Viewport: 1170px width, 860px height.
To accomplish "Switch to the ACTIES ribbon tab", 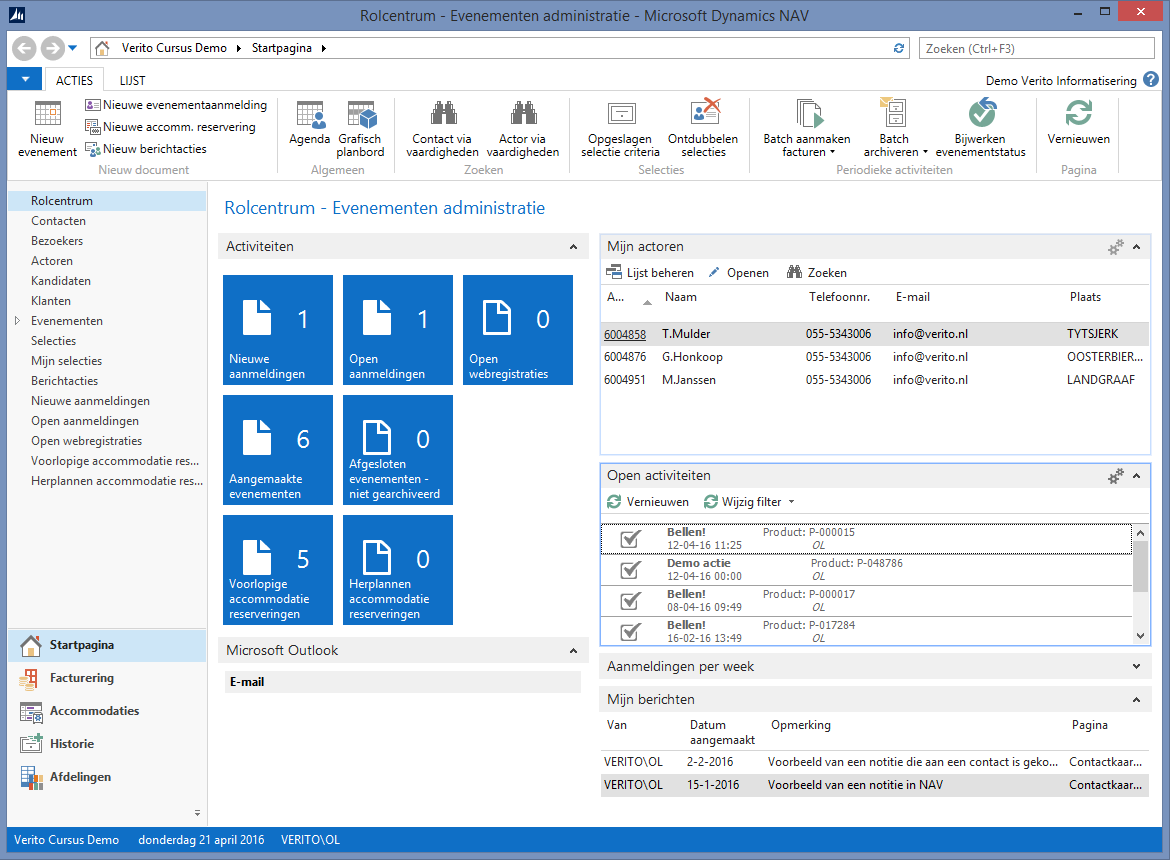I will (75, 81).
